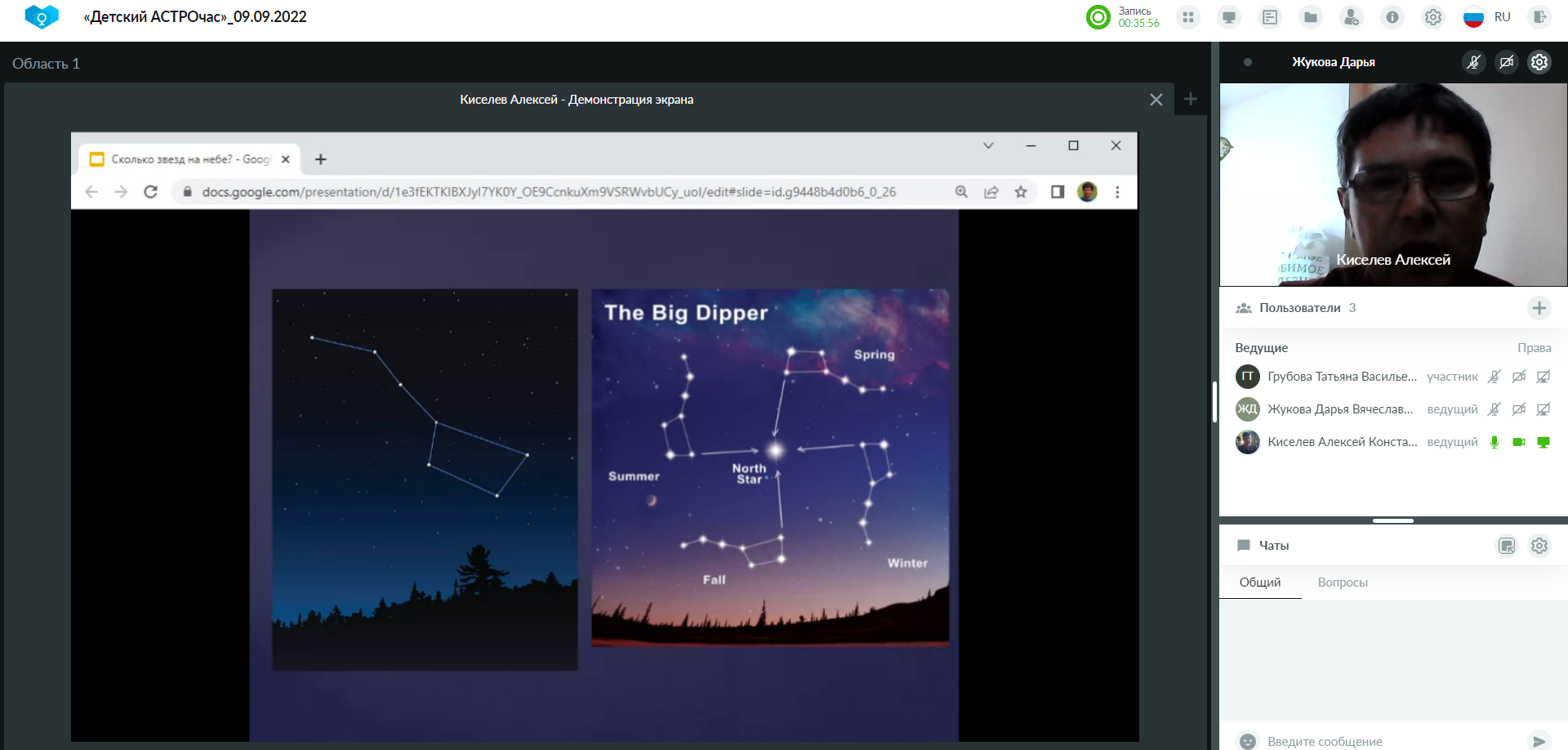This screenshot has width=1568, height=750.
Task: Click the invite user icon in header
Action: 1352,17
